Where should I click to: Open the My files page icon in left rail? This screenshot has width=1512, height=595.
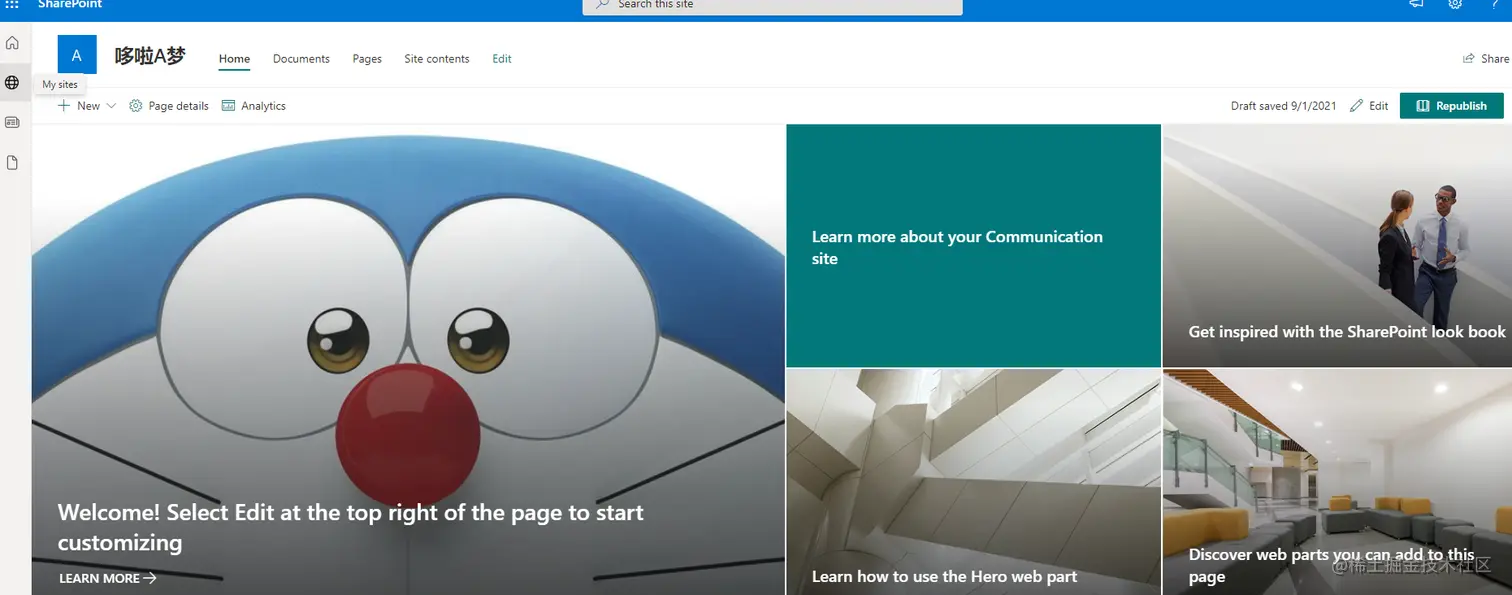point(12,162)
